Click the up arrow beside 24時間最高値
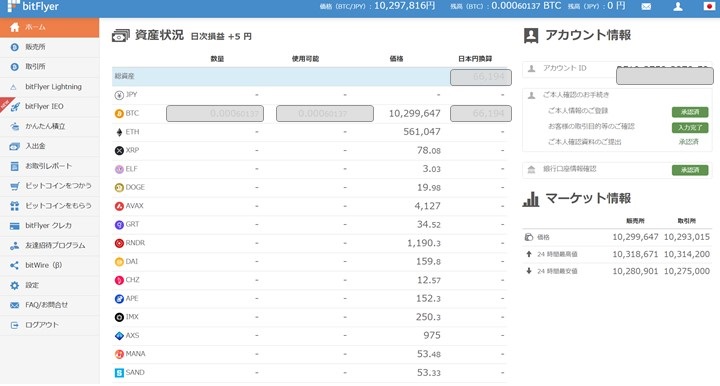This screenshot has width=720, height=386. point(529,254)
